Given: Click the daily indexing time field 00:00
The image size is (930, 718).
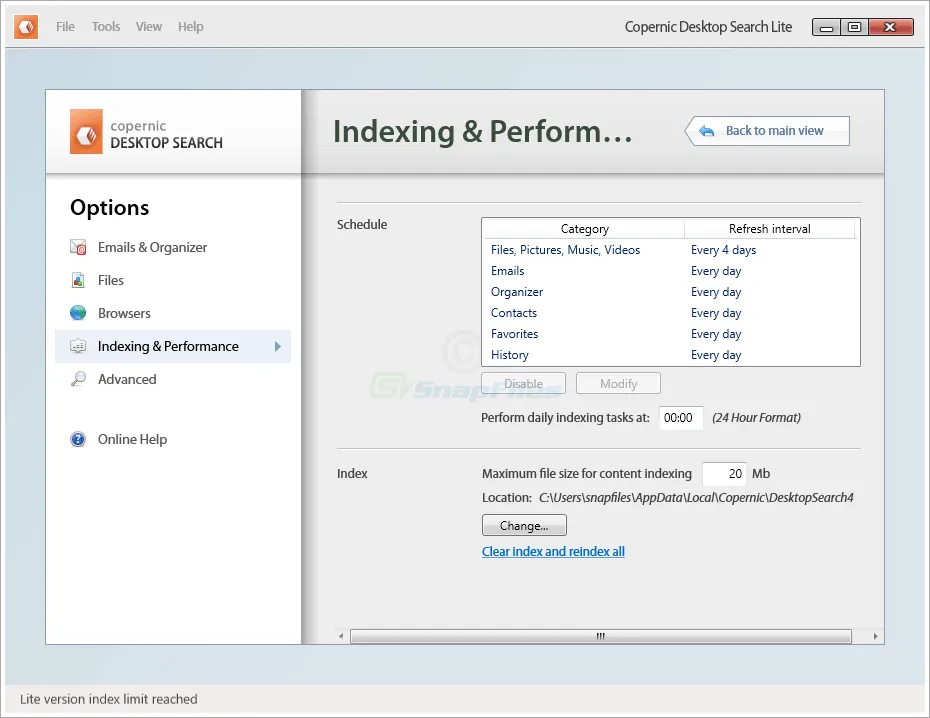Looking at the screenshot, I should pyautogui.click(x=681, y=418).
